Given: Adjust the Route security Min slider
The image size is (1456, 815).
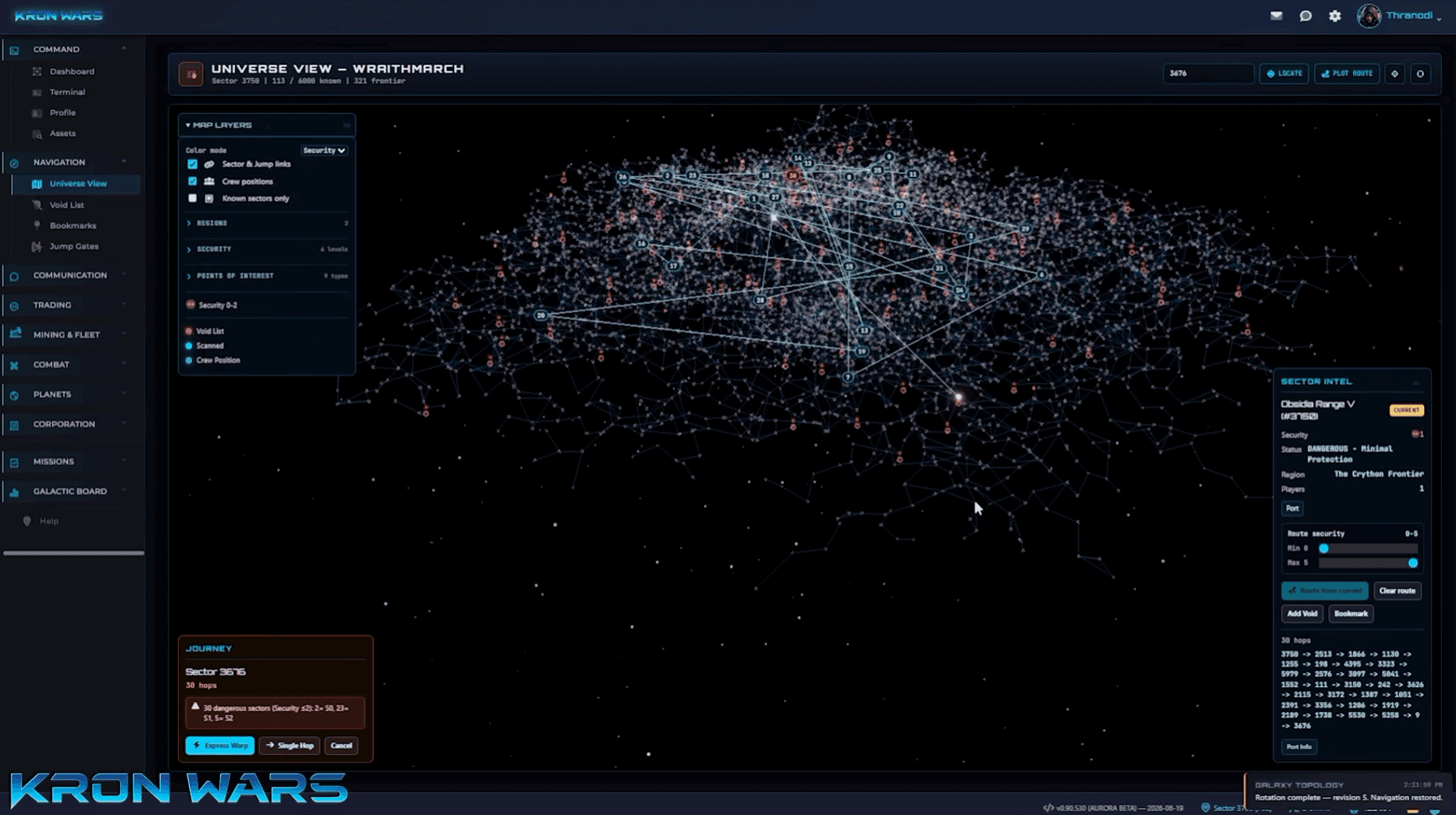Looking at the screenshot, I should tap(1323, 548).
